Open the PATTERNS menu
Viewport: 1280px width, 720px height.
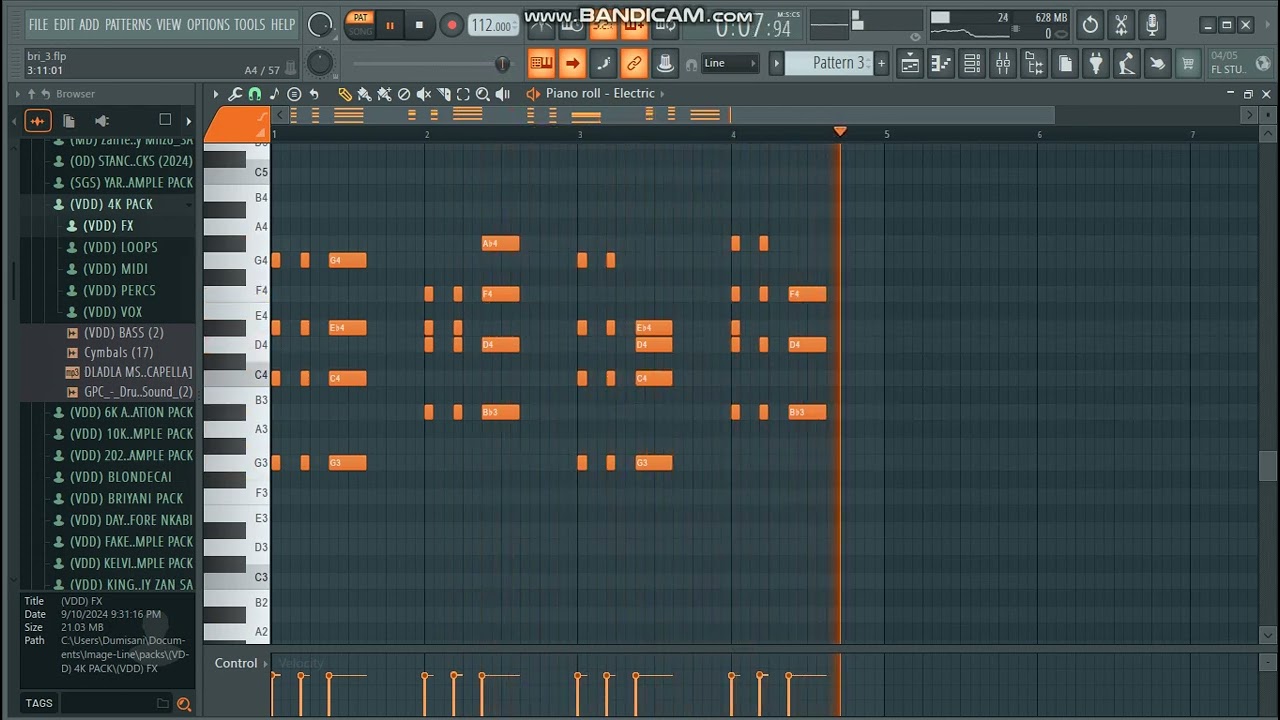[128, 24]
